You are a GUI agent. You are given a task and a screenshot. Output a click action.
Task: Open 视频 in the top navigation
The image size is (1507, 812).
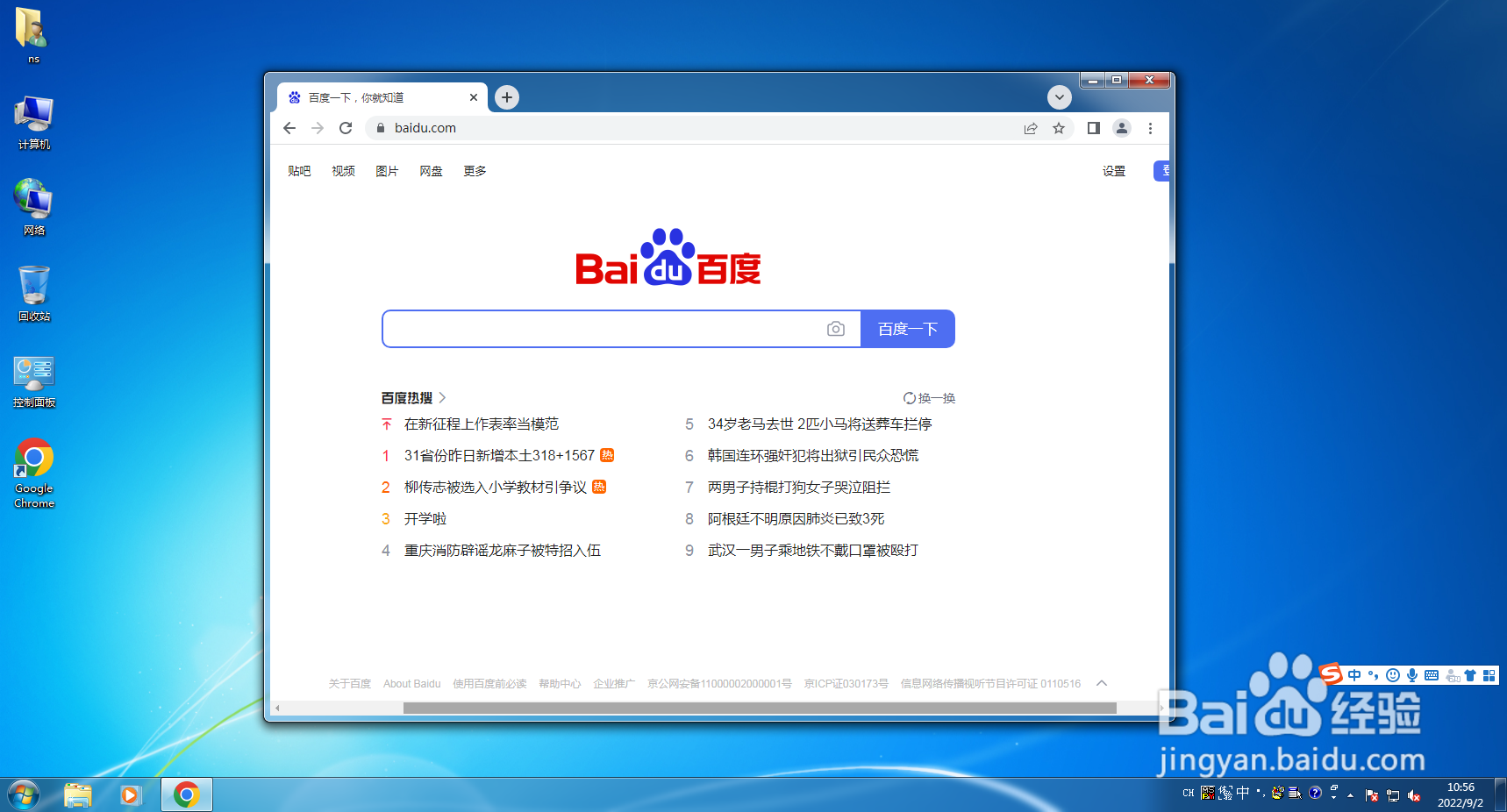click(x=343, y=171)
